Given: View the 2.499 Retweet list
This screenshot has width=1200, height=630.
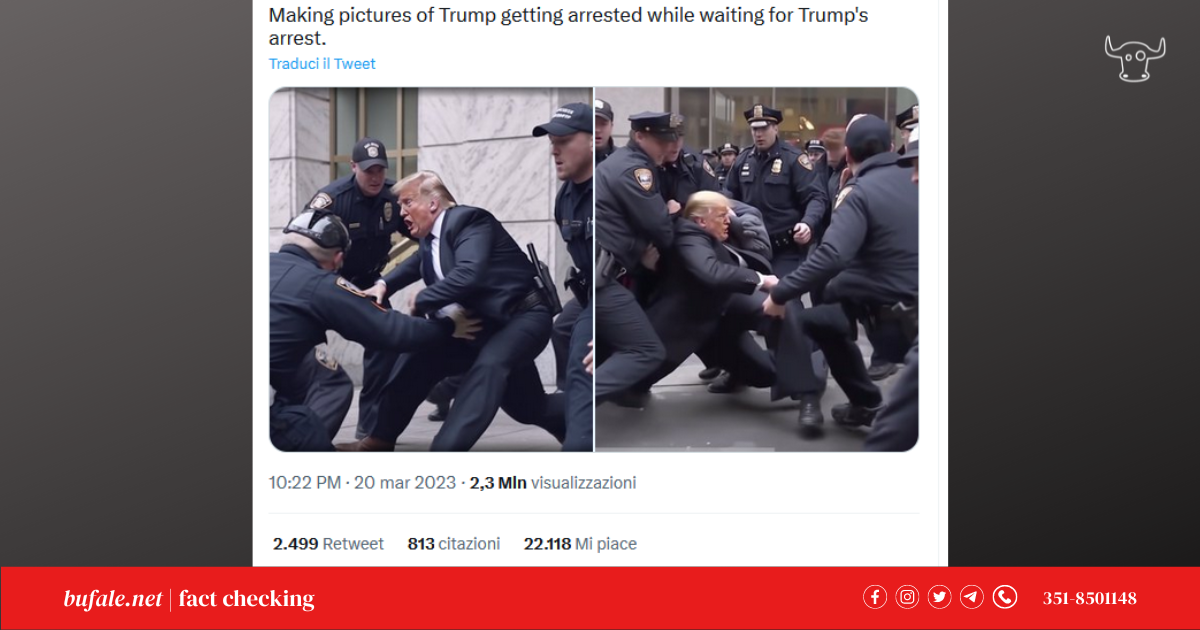Looking at the screenshot, I should point(328,544).
